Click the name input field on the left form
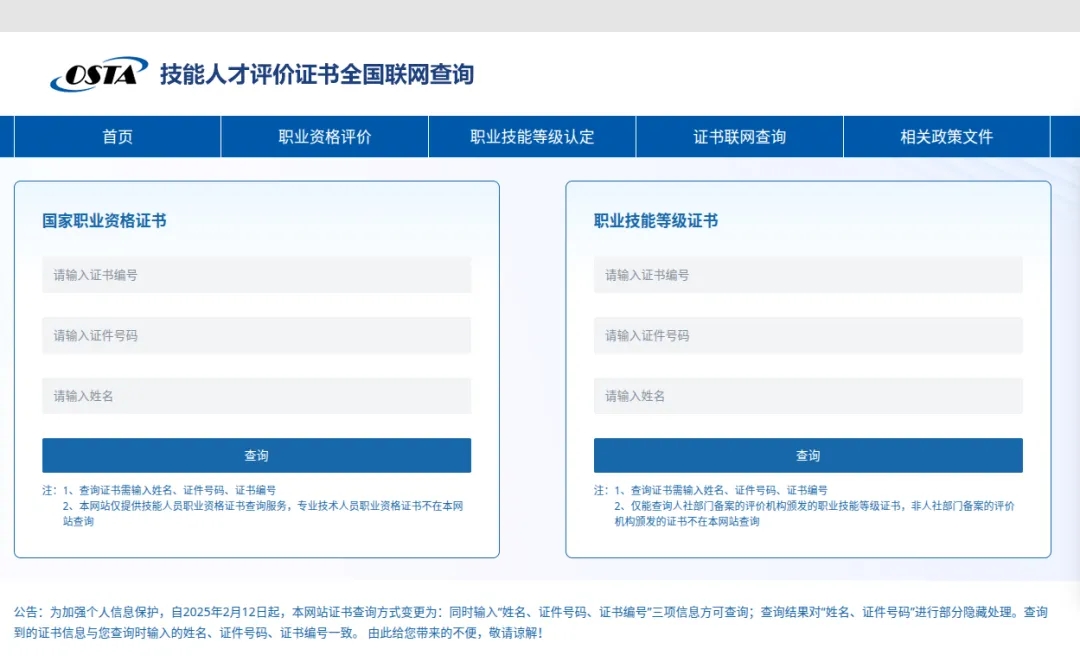 [257, 395]
